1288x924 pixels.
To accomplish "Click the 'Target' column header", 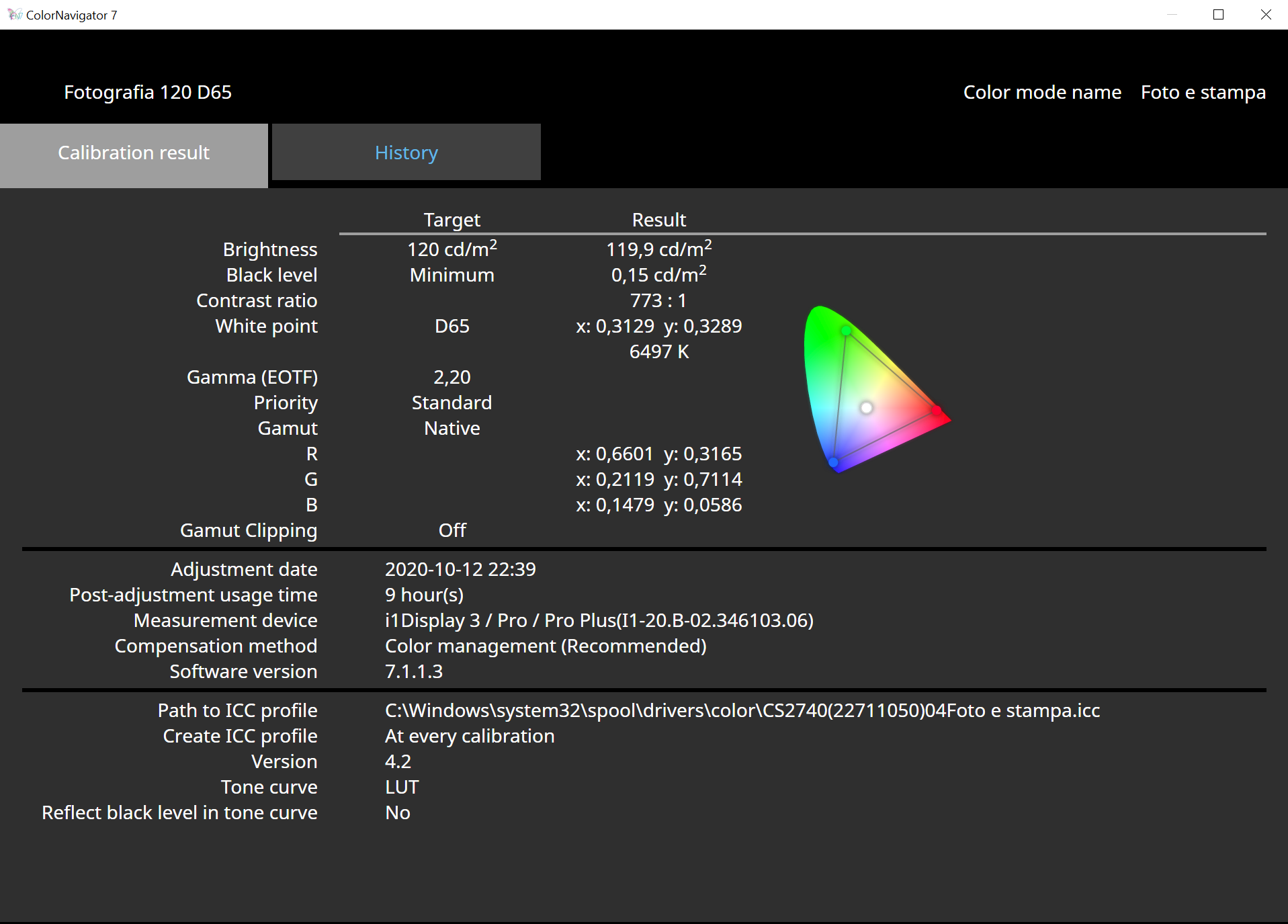I will click(x=452, y=220).
